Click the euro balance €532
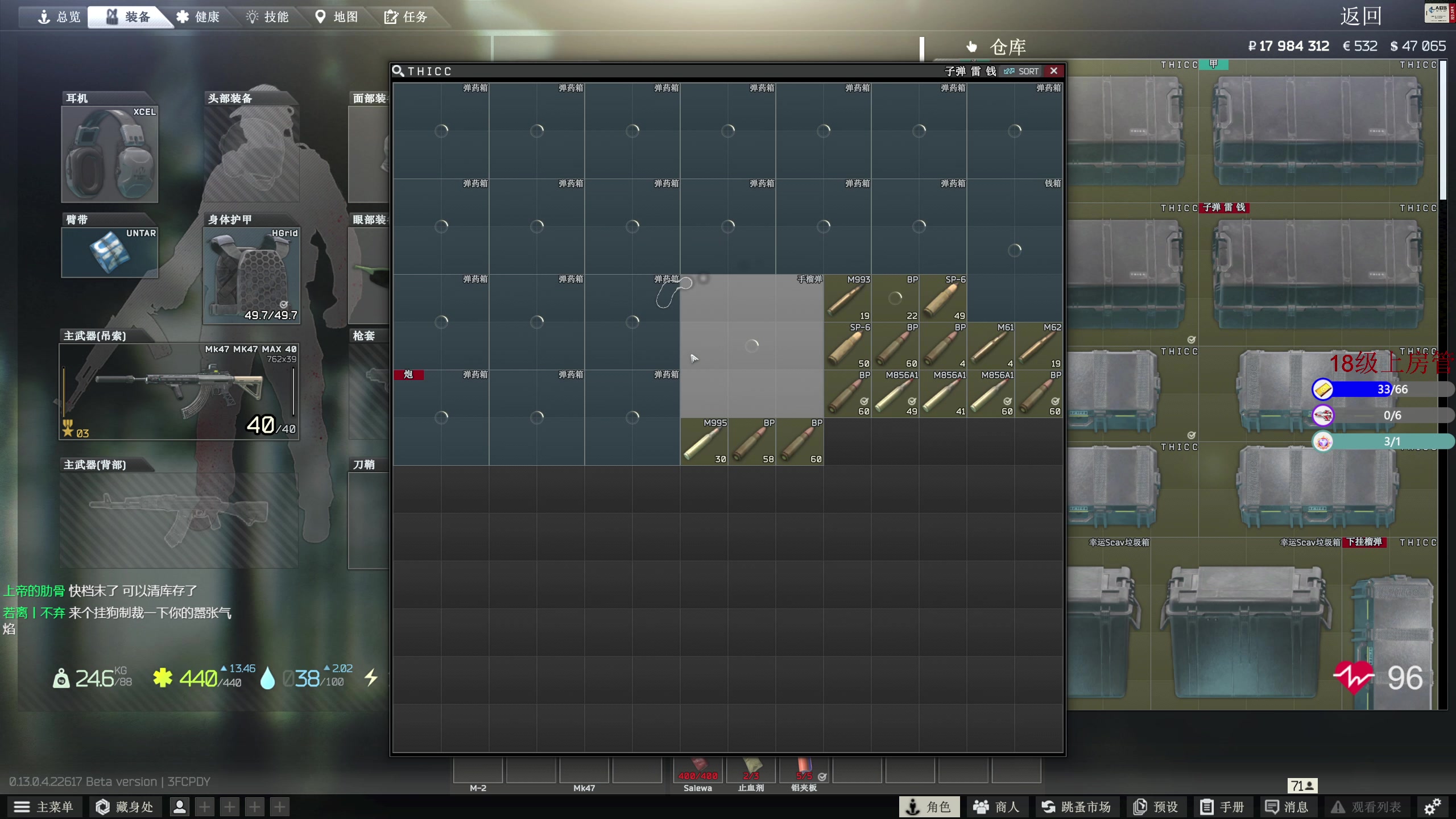This screenshot has width=1456, height=819. pos(1360,46)
